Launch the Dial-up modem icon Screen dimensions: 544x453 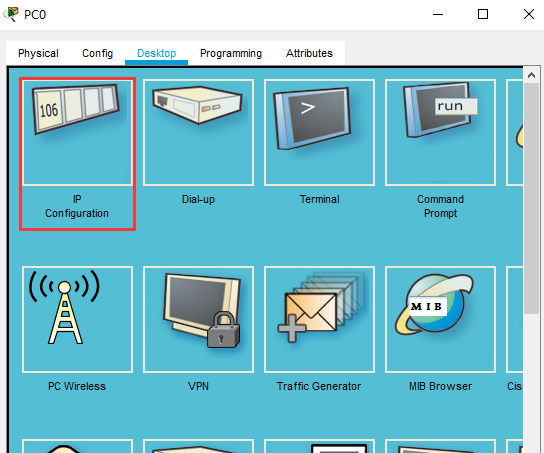[x=198, y=133]
